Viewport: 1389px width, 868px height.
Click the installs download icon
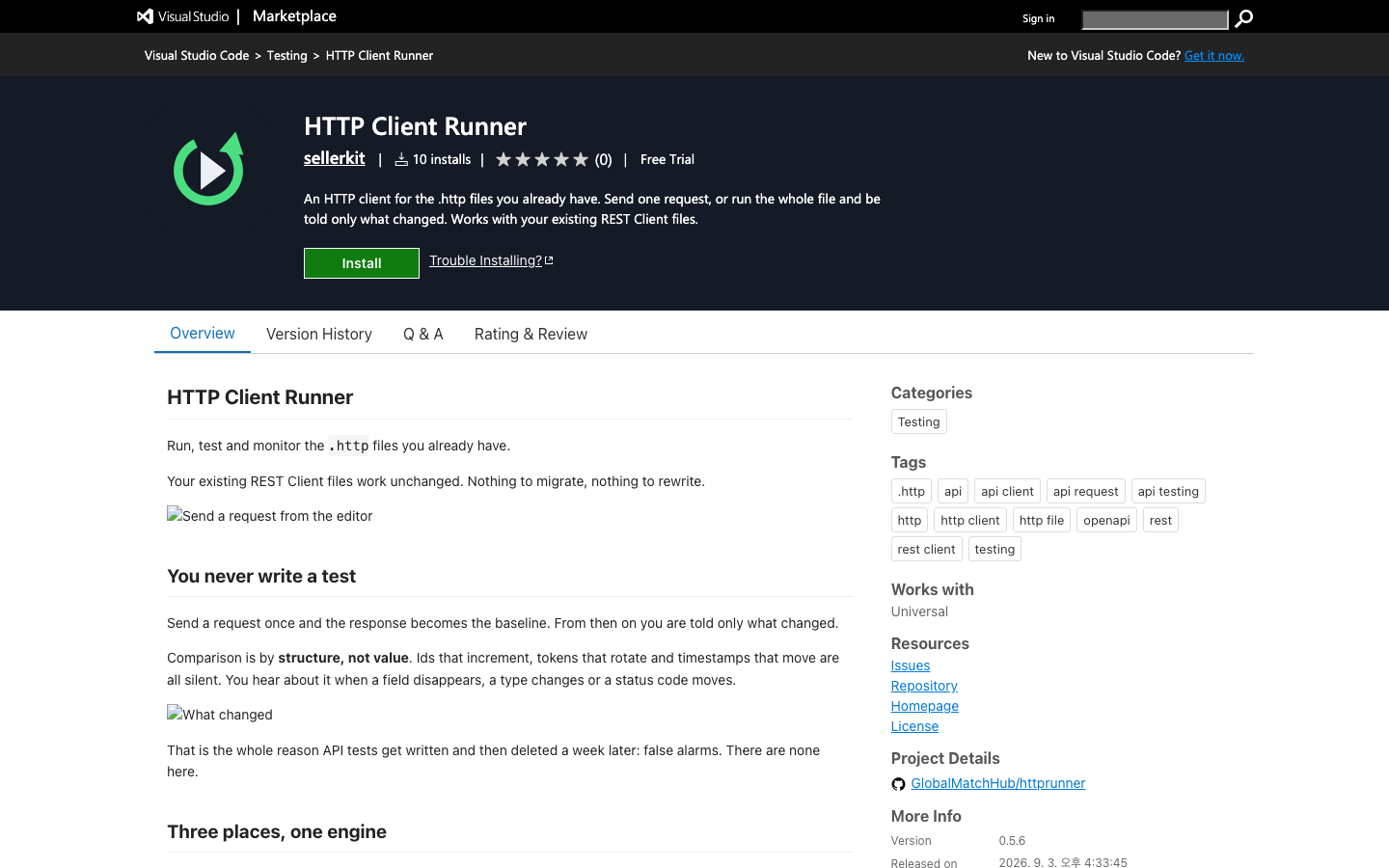[x=401, y=159]
